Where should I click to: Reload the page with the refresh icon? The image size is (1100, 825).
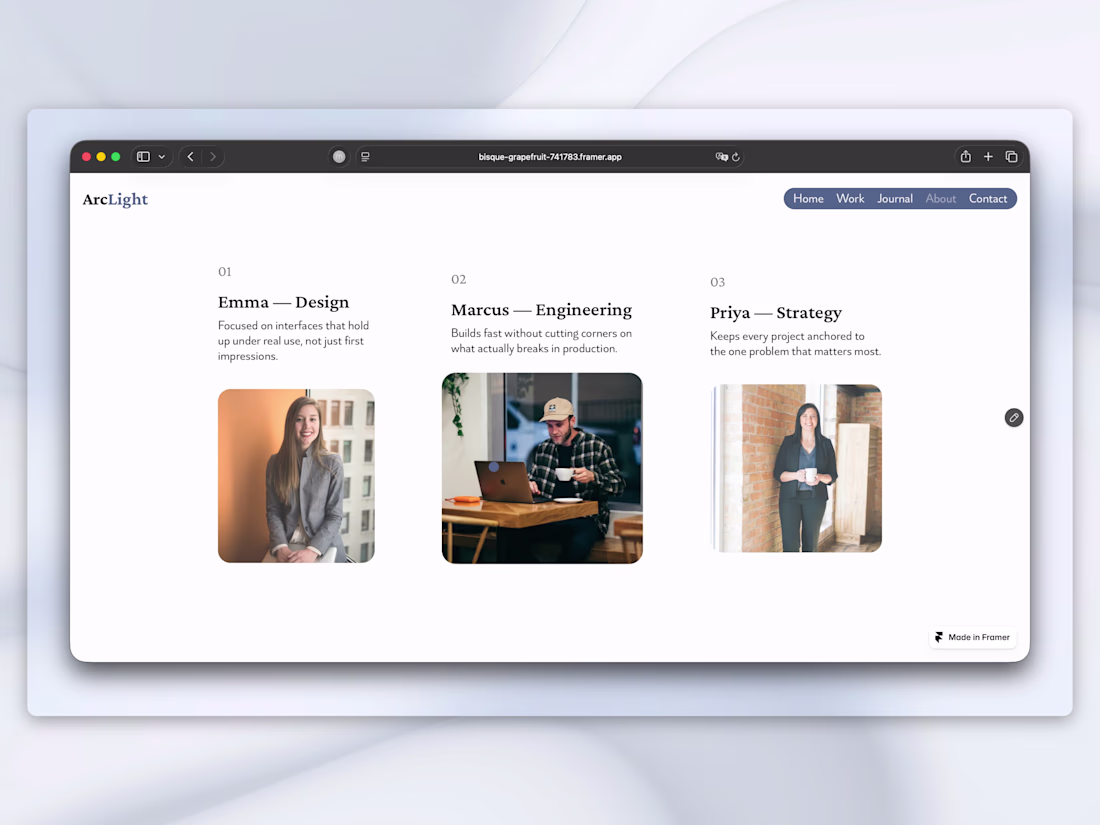(x=736, y=156)
